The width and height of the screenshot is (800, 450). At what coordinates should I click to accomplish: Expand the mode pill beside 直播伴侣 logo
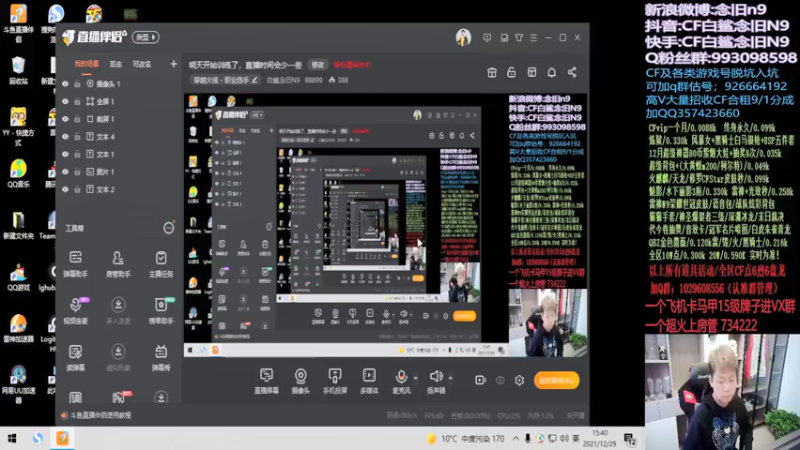click(146, 37)
